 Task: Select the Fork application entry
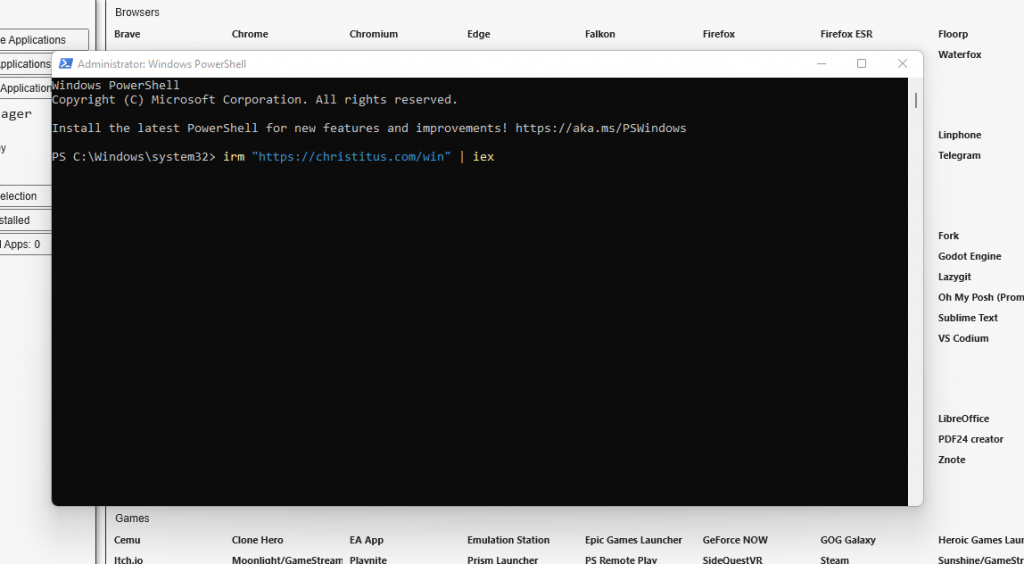[949, 236]
